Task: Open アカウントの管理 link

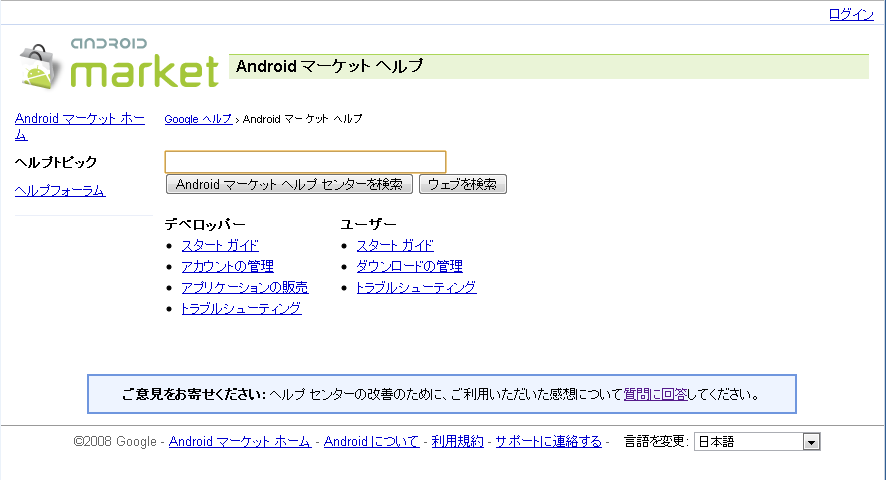Action: click(x=227, y=266)
